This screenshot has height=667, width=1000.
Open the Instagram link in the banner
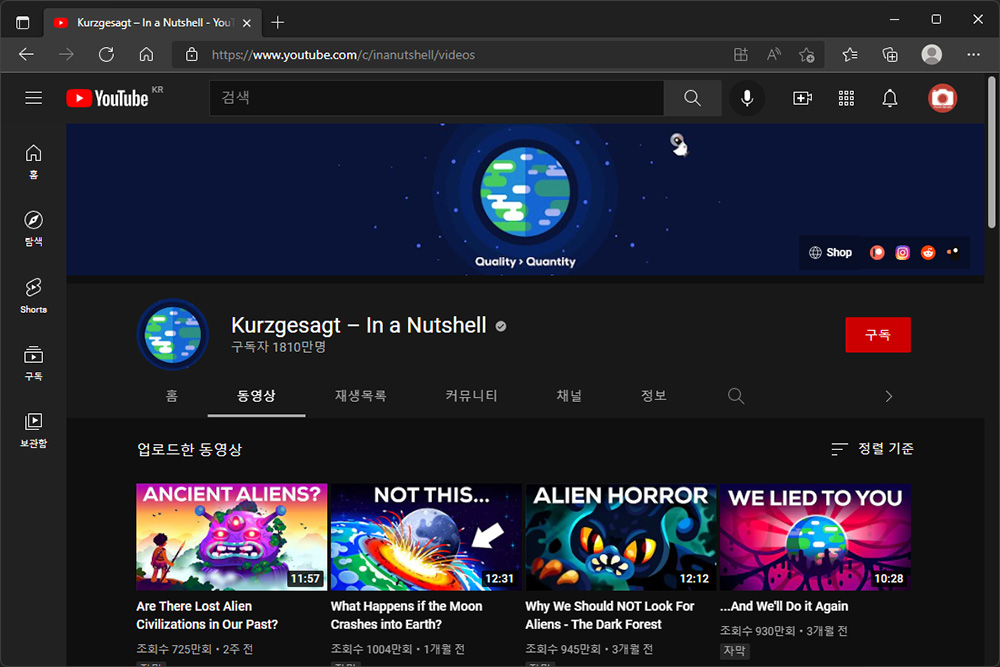[902, 253]
